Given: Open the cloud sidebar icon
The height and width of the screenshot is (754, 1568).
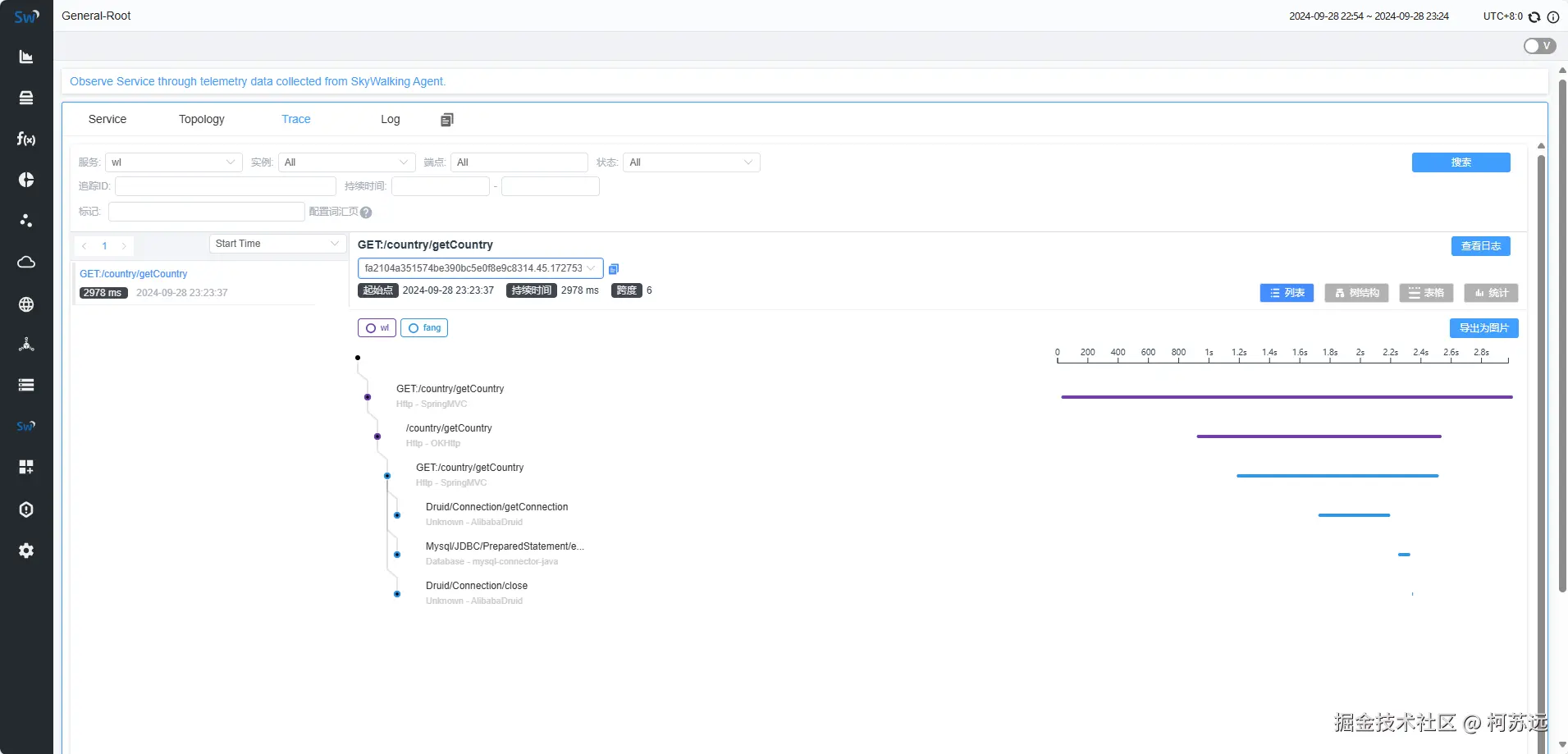Looking at the screenshot, I should pos(26,262).
